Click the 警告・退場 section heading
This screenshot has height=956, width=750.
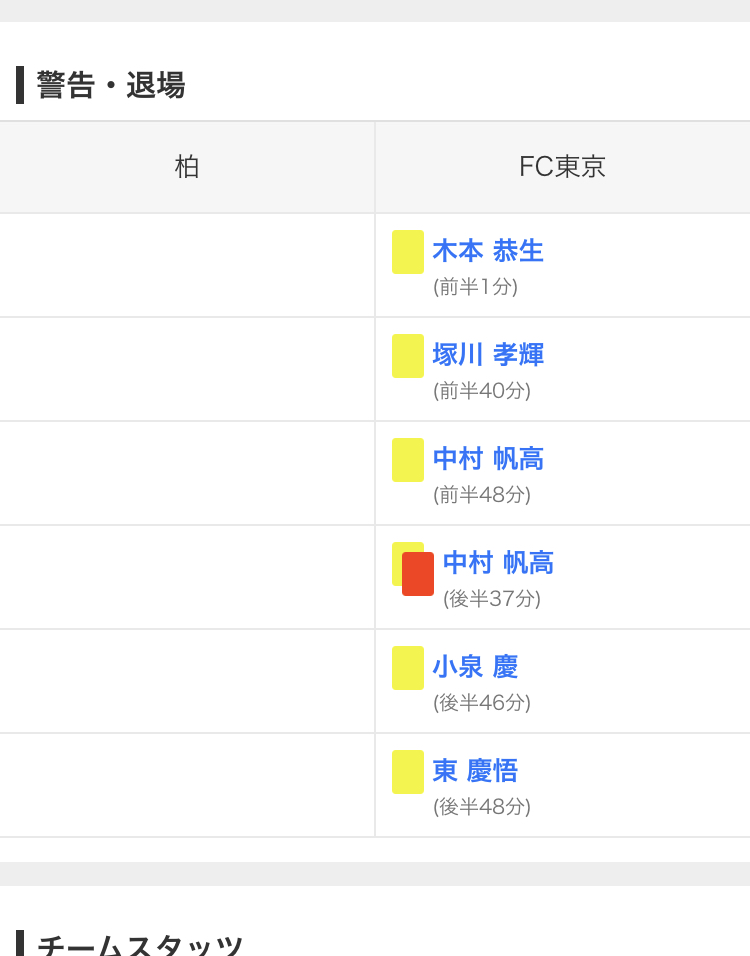click(110, 85)
